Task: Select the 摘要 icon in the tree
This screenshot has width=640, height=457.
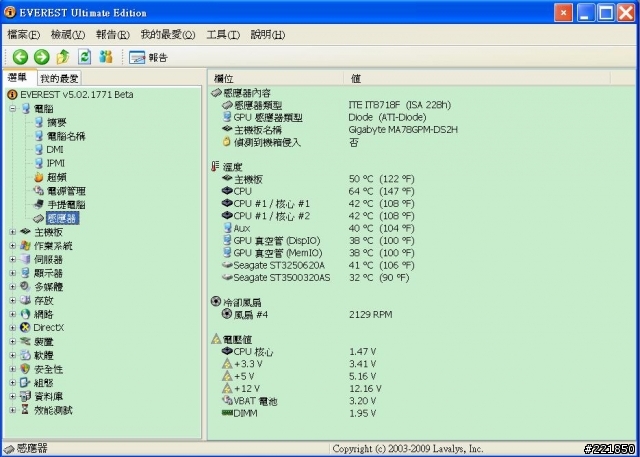Action: (x=39, y=122)
